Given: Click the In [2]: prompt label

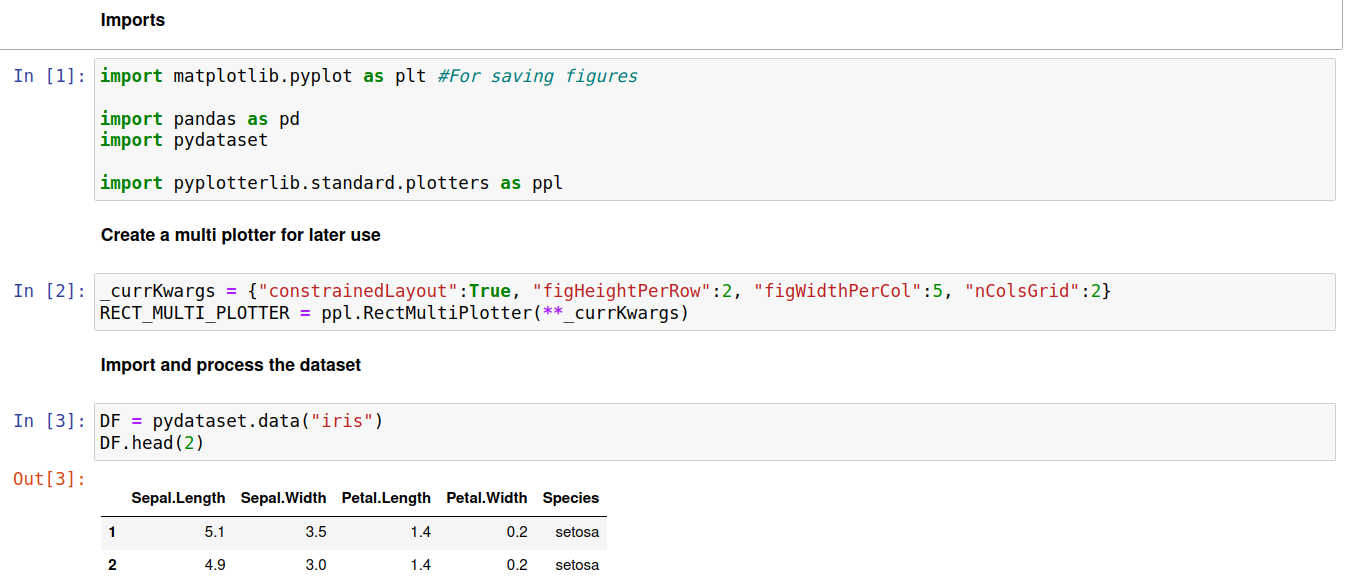Looking at the screenshot, I should [x=50, y=291].
